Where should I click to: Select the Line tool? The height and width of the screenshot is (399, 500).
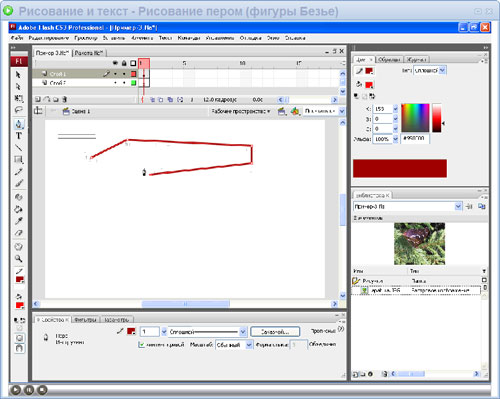19,148
